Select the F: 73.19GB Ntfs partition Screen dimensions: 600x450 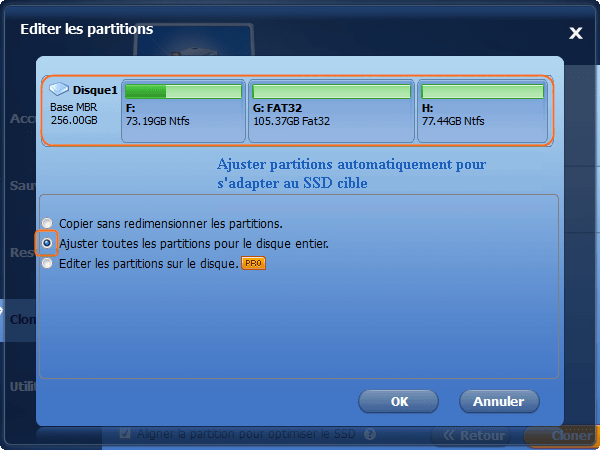(x=183, y=111)
